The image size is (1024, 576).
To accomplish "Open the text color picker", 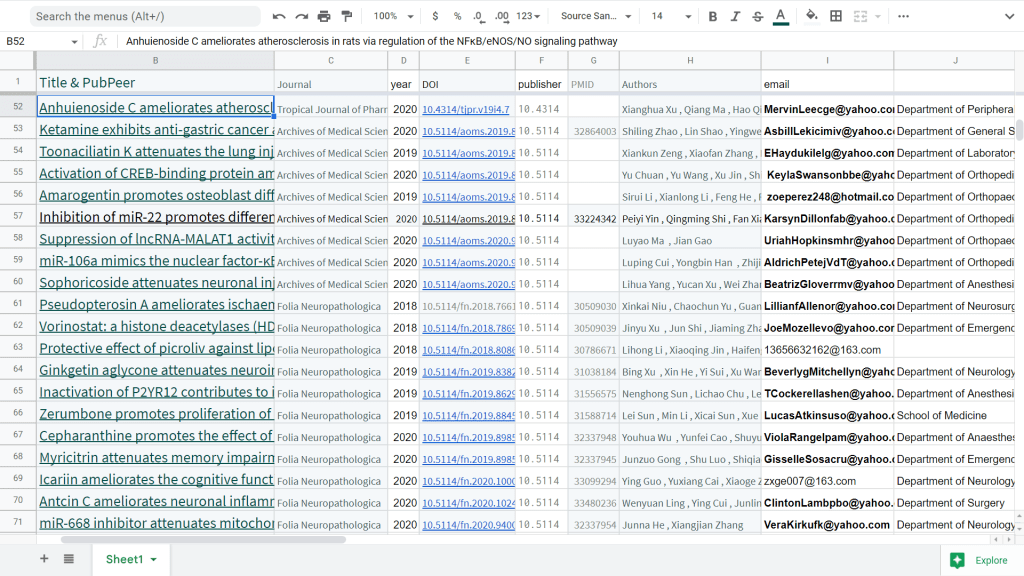I will click(781, 16).
